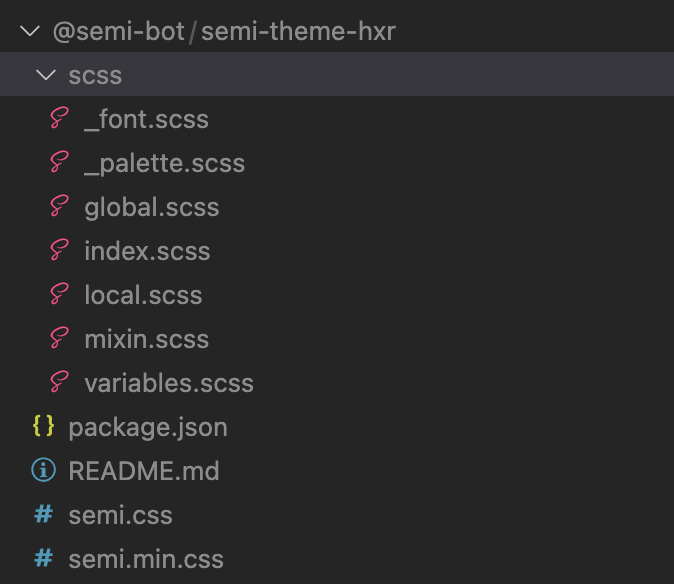674x584 pixels.
Task: Click the curly braces icon for package.json
Action: (x=43, y=426)
